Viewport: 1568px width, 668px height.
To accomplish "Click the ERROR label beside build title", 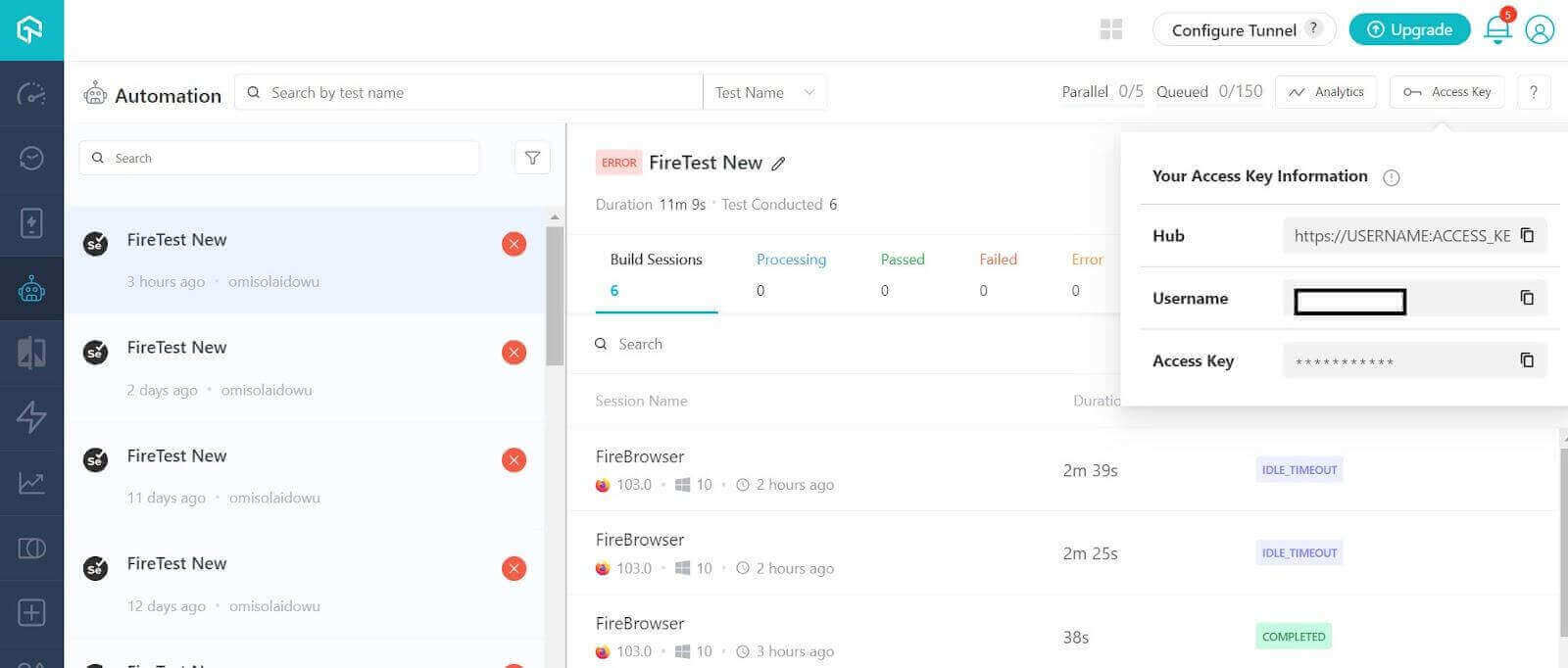I will click(x=618, y=163).
